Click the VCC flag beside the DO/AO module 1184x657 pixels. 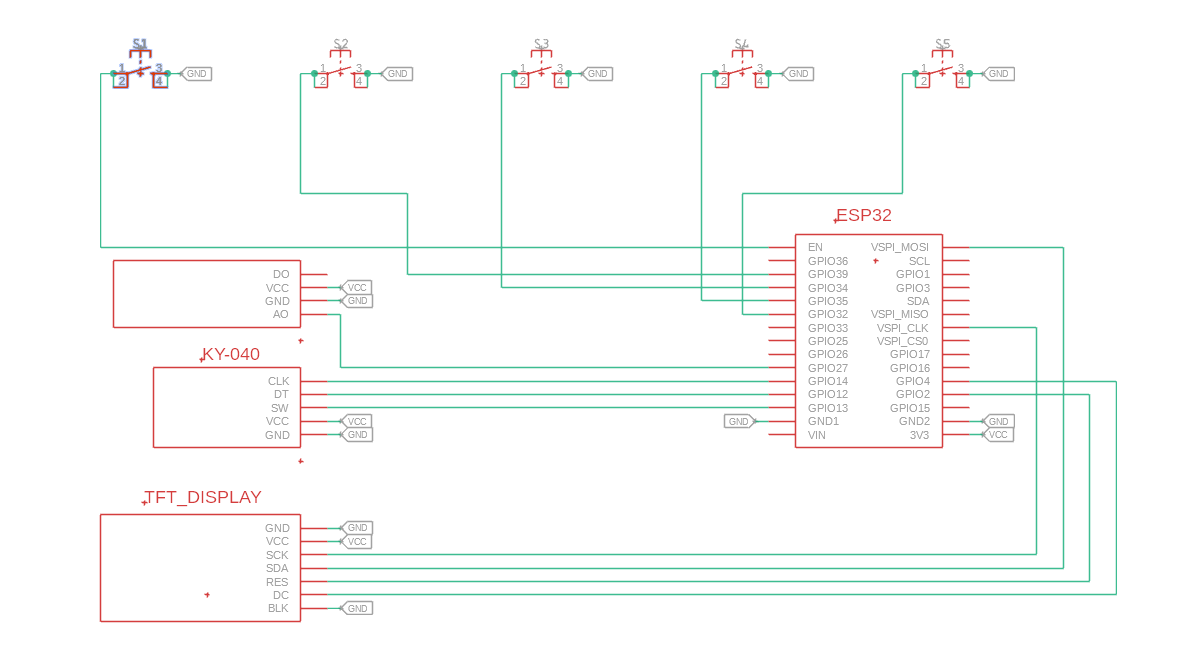(x=356, y=288)
